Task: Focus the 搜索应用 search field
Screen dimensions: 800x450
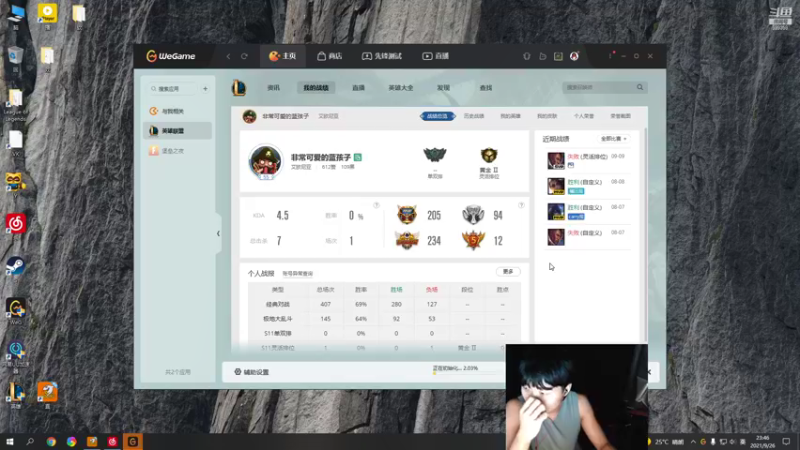Action: [x=172, y=89]
